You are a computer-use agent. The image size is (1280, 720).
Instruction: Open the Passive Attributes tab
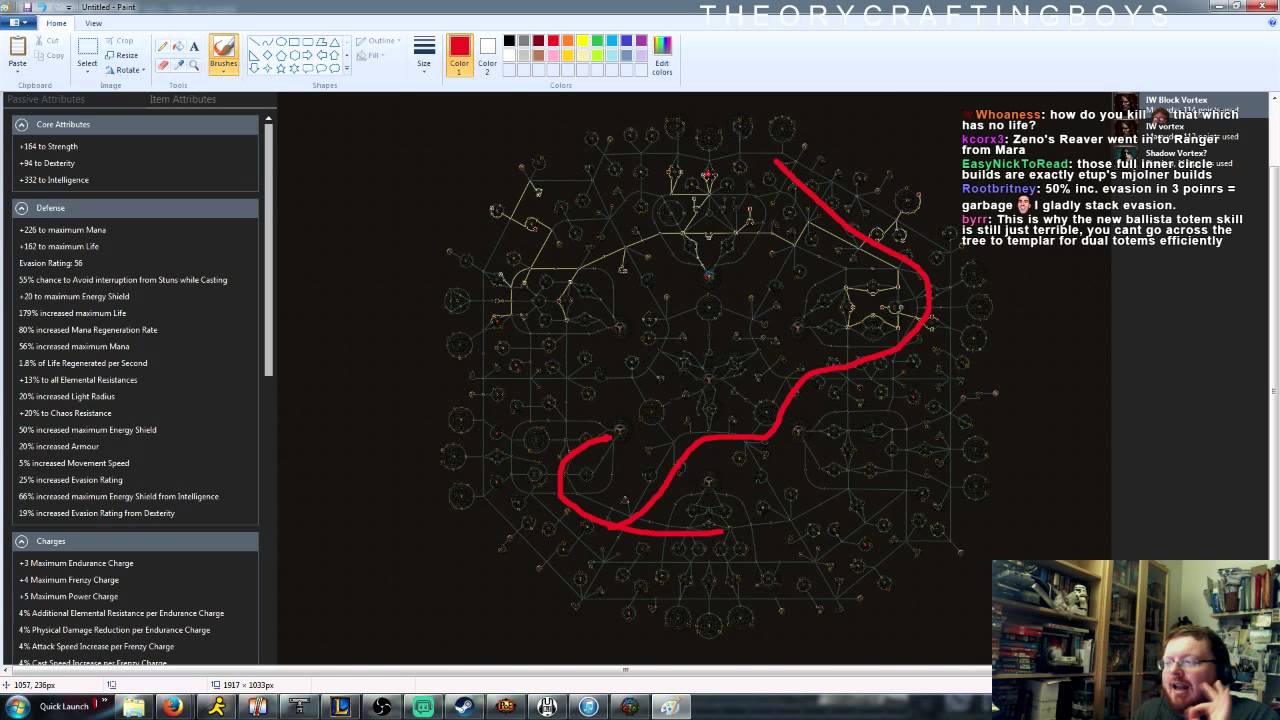[46, 99]
